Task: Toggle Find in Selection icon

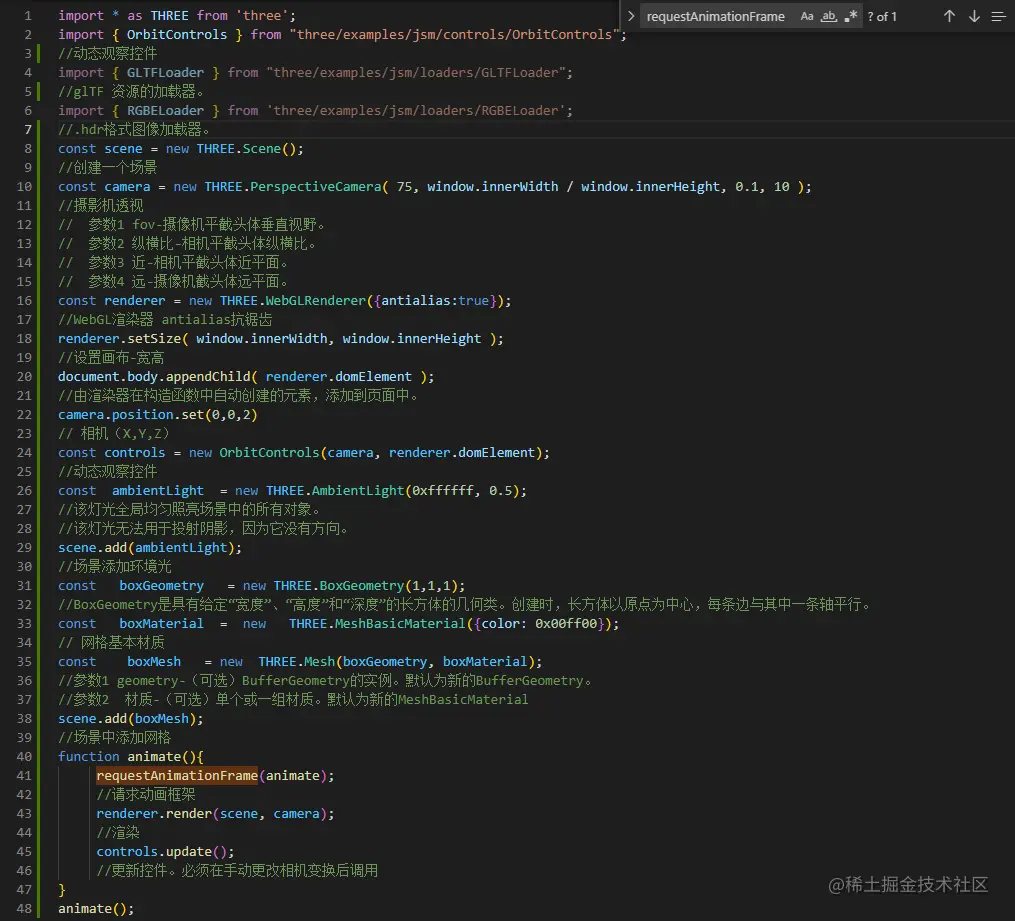Action: pyautogui.click(x=998, y=16)
